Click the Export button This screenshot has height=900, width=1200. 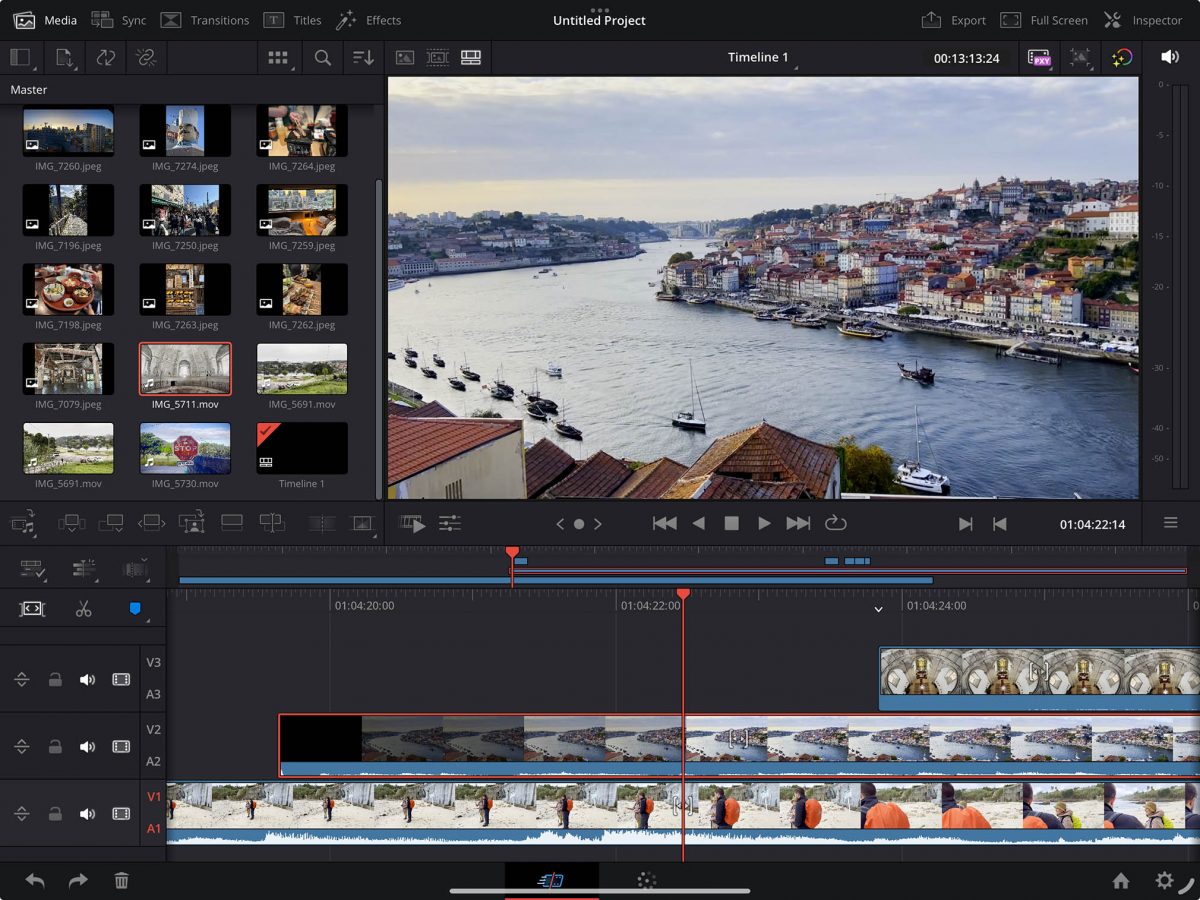(x=953, y=20)
